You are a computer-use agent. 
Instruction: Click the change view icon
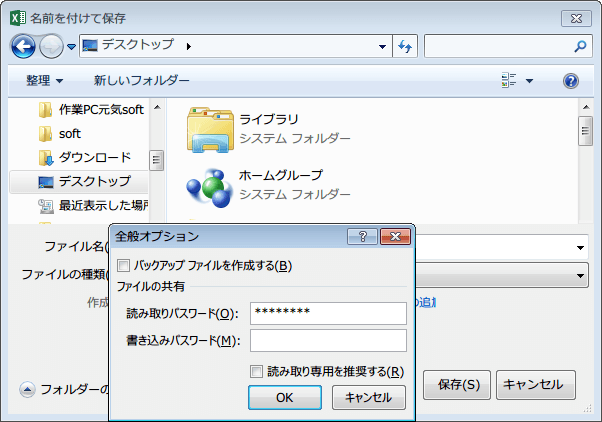pos(509,81)
